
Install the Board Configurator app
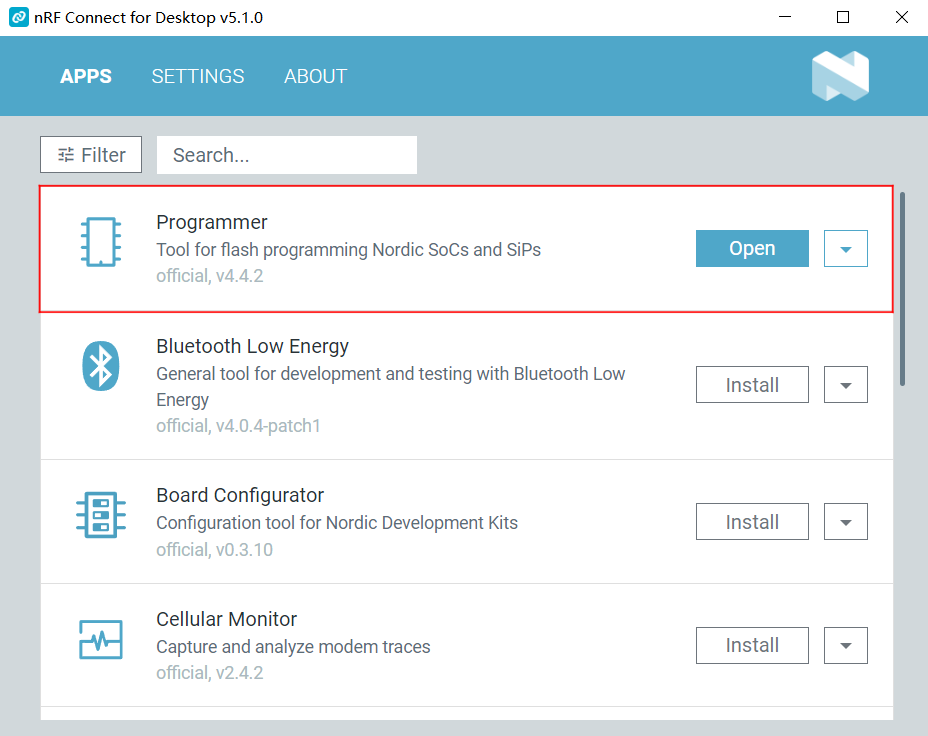(752, 522)
